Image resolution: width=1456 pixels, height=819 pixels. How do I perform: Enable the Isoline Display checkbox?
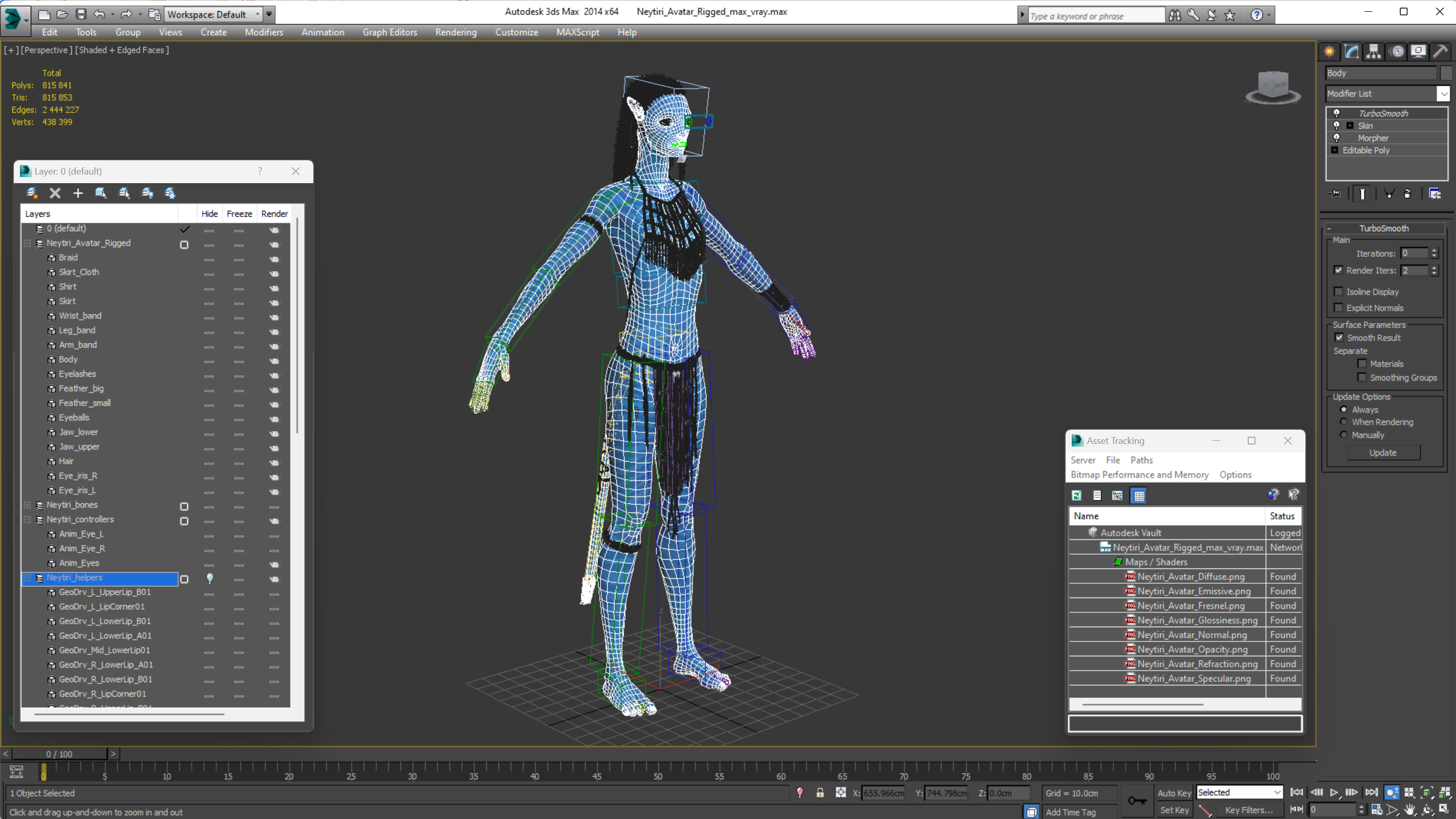click(x=1339, y=292)
